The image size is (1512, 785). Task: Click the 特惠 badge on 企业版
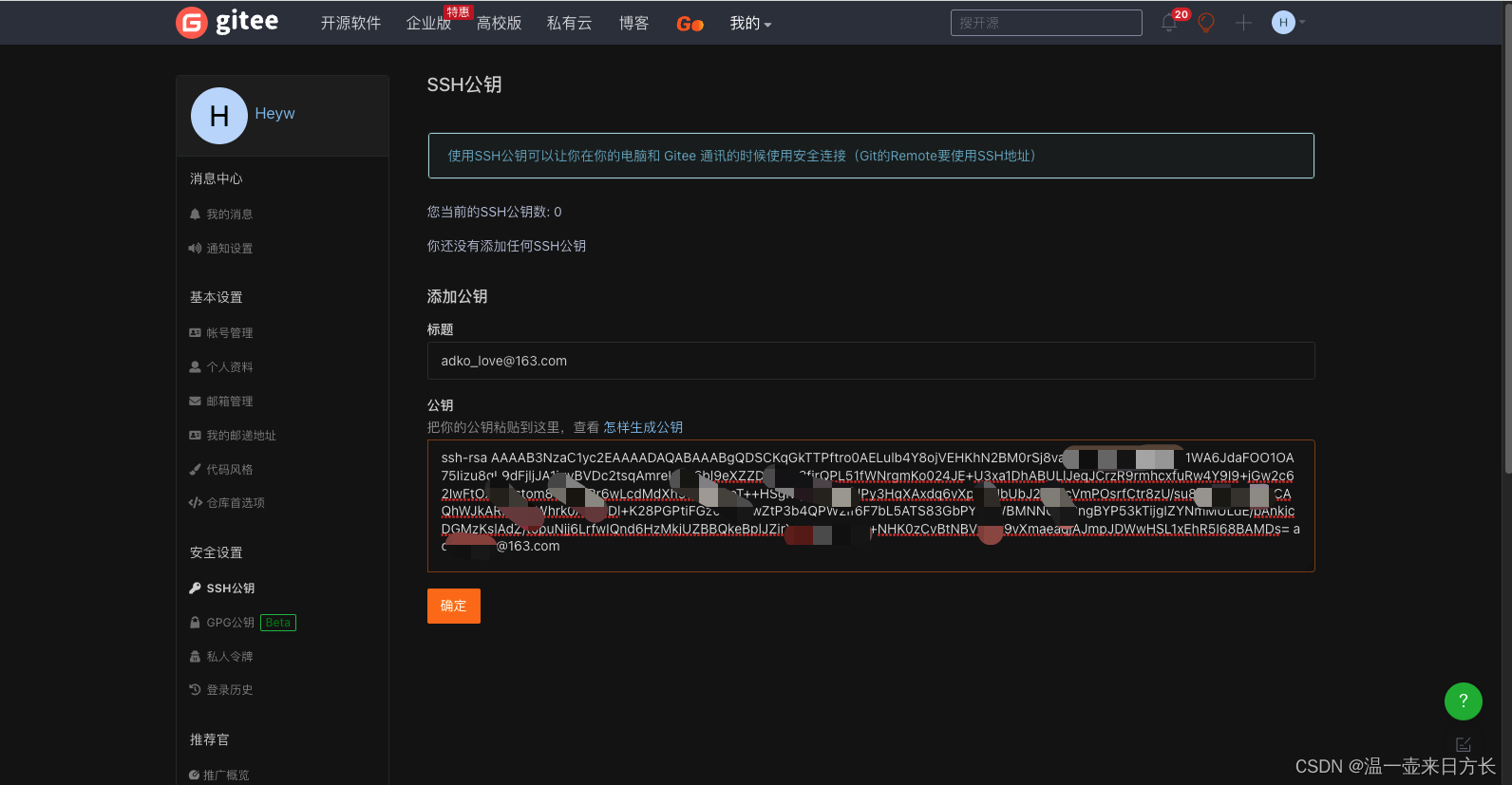click(459, 12)
